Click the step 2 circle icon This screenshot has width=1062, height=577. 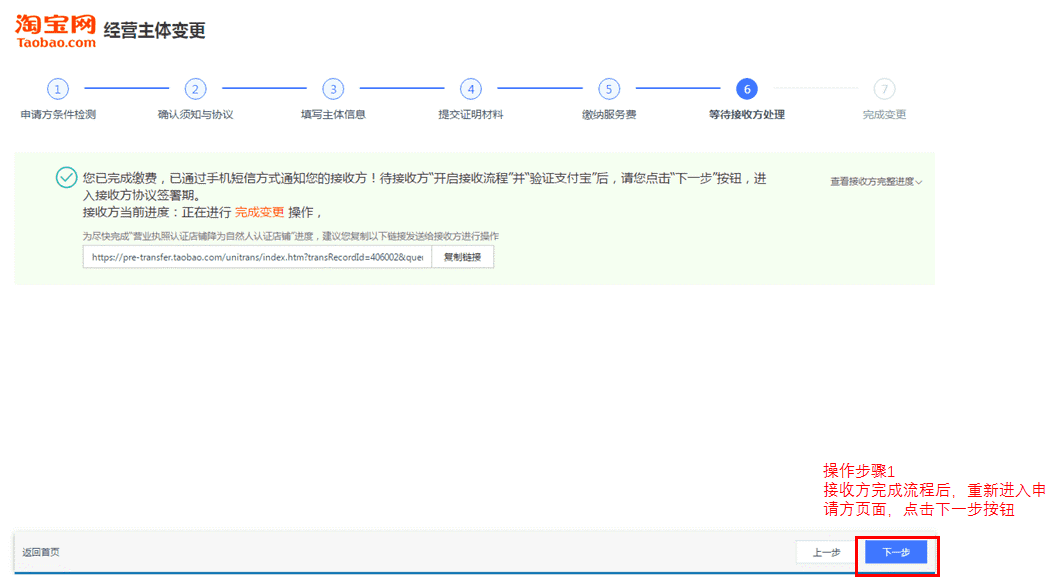click(196, 89)
